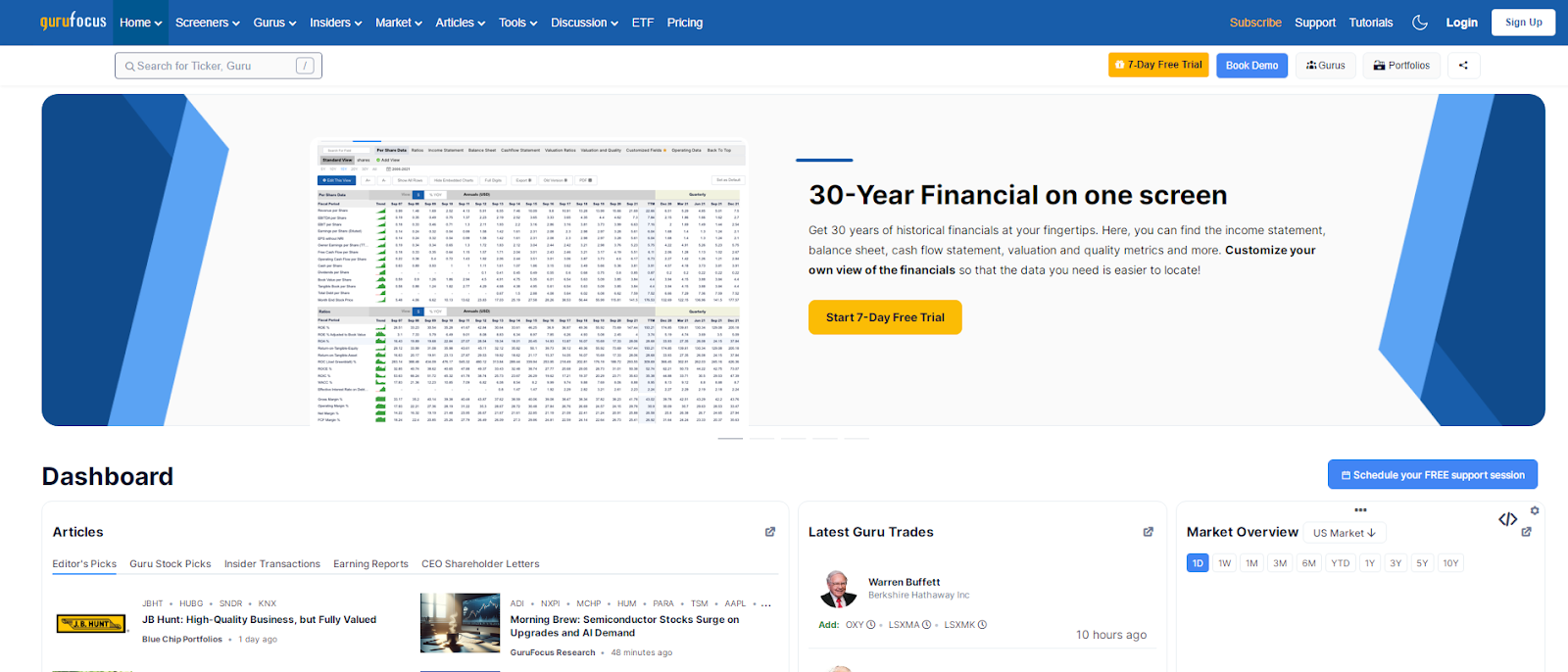Click the Login link
1568x672 pixels.
pos(1461,23)
